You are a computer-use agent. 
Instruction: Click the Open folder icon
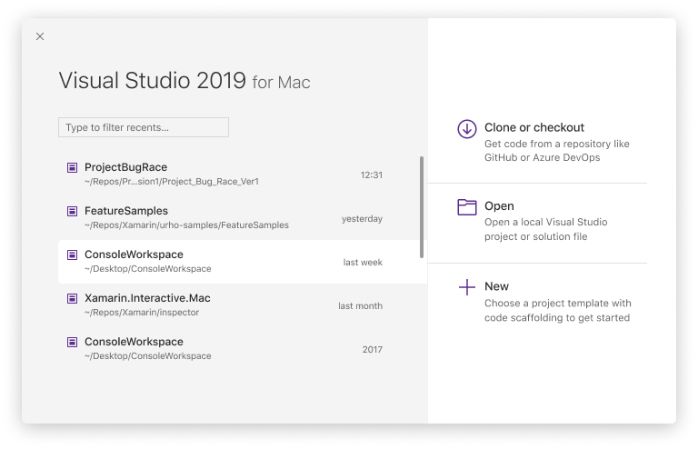pos(467,207)
